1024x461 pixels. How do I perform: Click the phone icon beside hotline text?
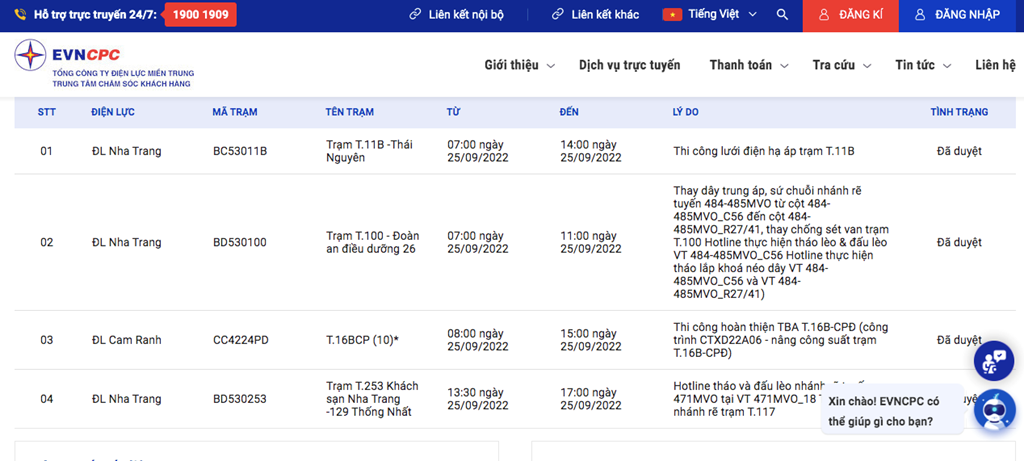[21, 15]
